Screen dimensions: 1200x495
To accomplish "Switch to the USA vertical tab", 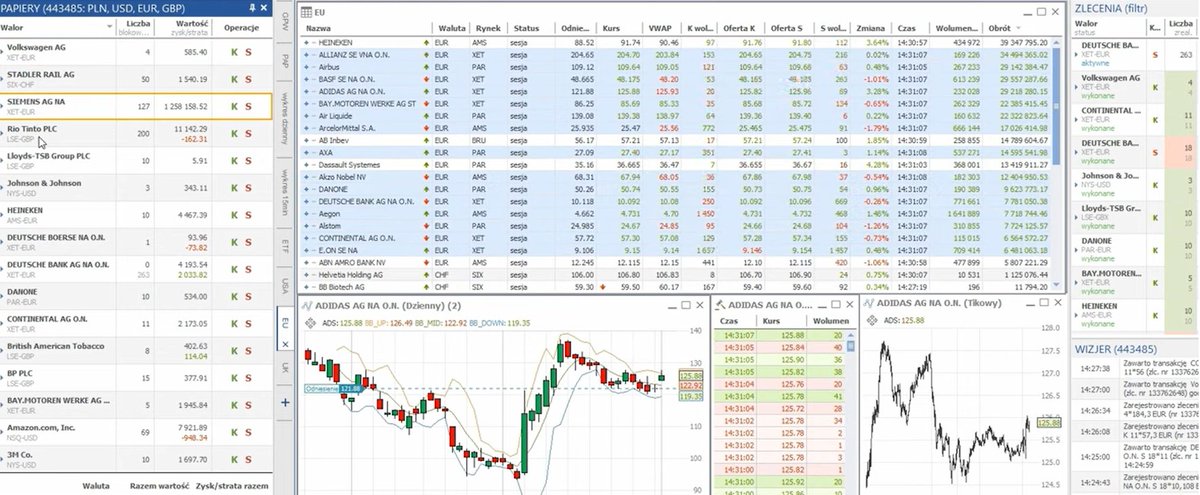I will [286, 285].
